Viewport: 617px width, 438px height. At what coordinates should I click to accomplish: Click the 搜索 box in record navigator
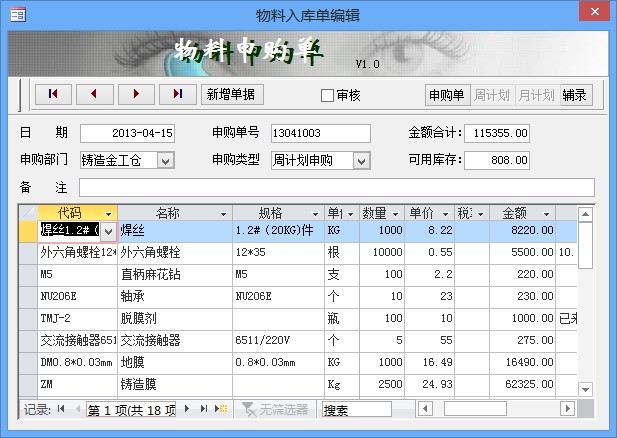click(x=357, y=409)
